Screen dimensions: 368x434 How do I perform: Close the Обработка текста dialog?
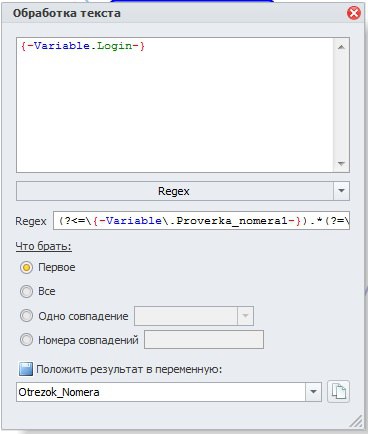(x=354, y=13)
